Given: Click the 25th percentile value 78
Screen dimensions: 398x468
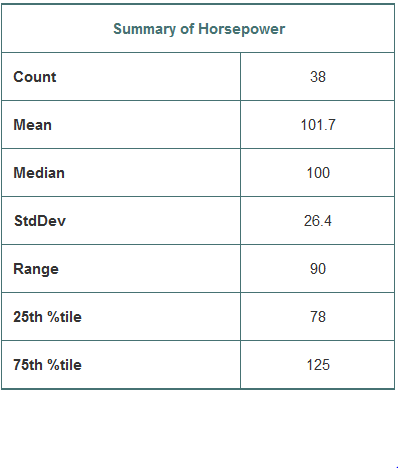Looking at the screenshot, I should [x=318, y=317].
